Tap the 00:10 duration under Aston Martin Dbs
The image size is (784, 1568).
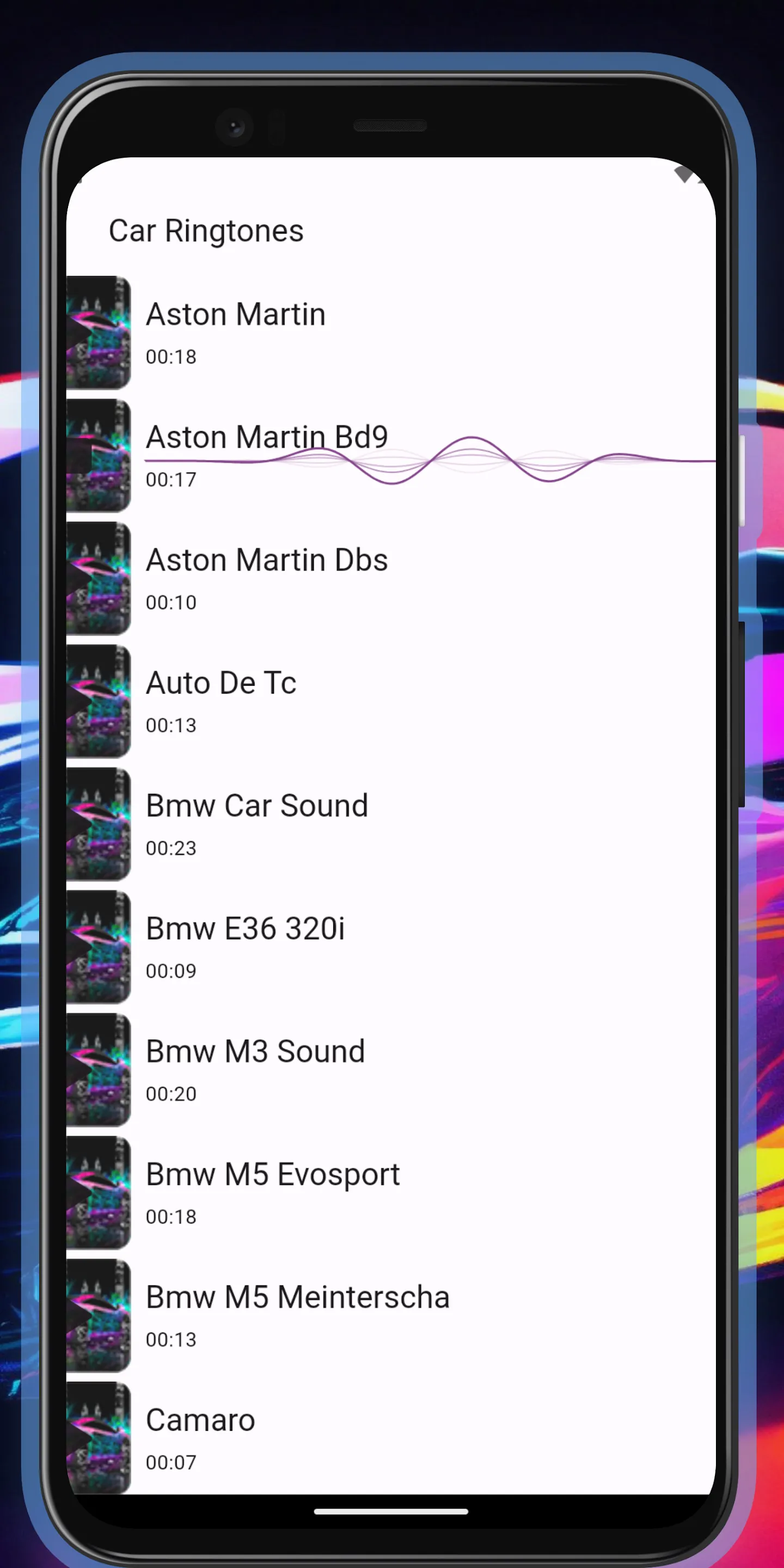tap(171, 603)
